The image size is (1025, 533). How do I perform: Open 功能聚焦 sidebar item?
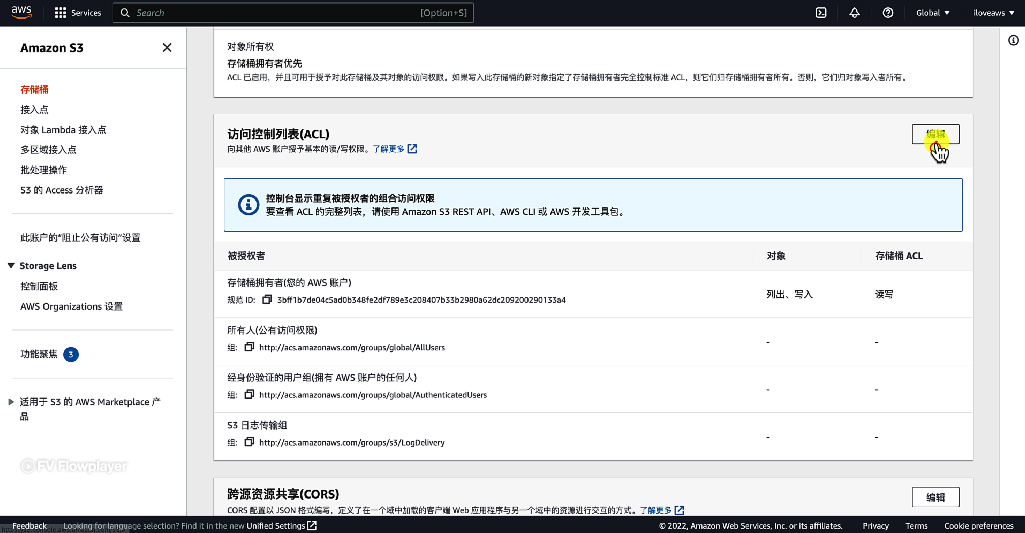point(39,354)
